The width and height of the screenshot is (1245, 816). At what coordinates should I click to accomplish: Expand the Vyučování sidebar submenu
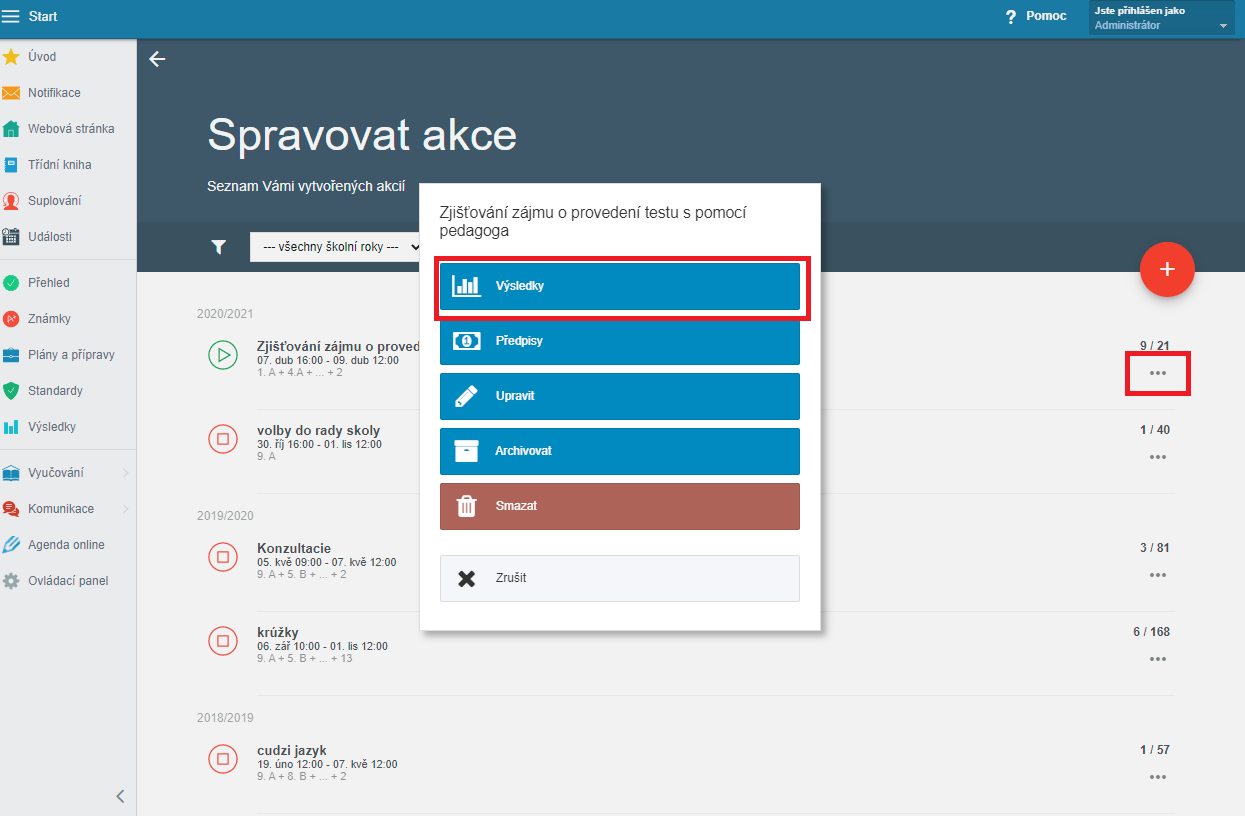point(125,473)
